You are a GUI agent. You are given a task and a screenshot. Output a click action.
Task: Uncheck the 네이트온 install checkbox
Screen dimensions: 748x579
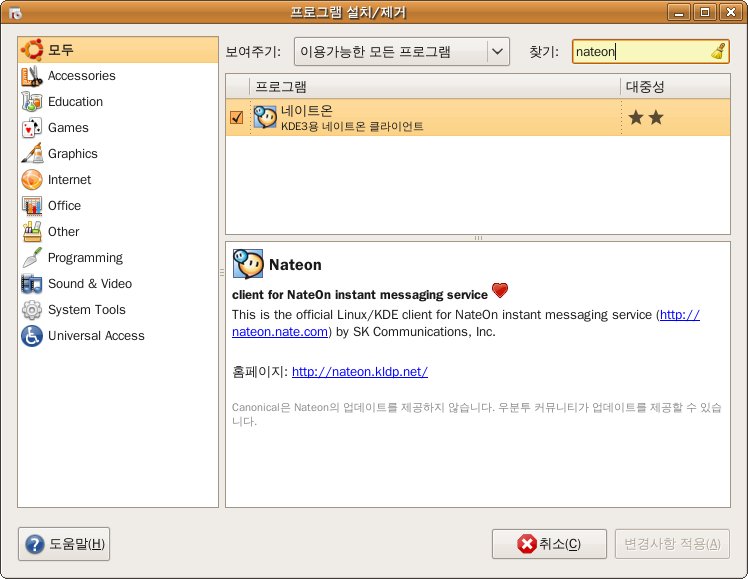(236, 117)
